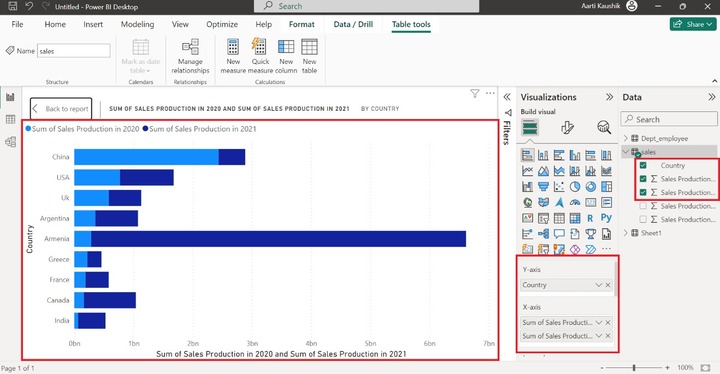Select the area chart visual

[x=543, y=171]
